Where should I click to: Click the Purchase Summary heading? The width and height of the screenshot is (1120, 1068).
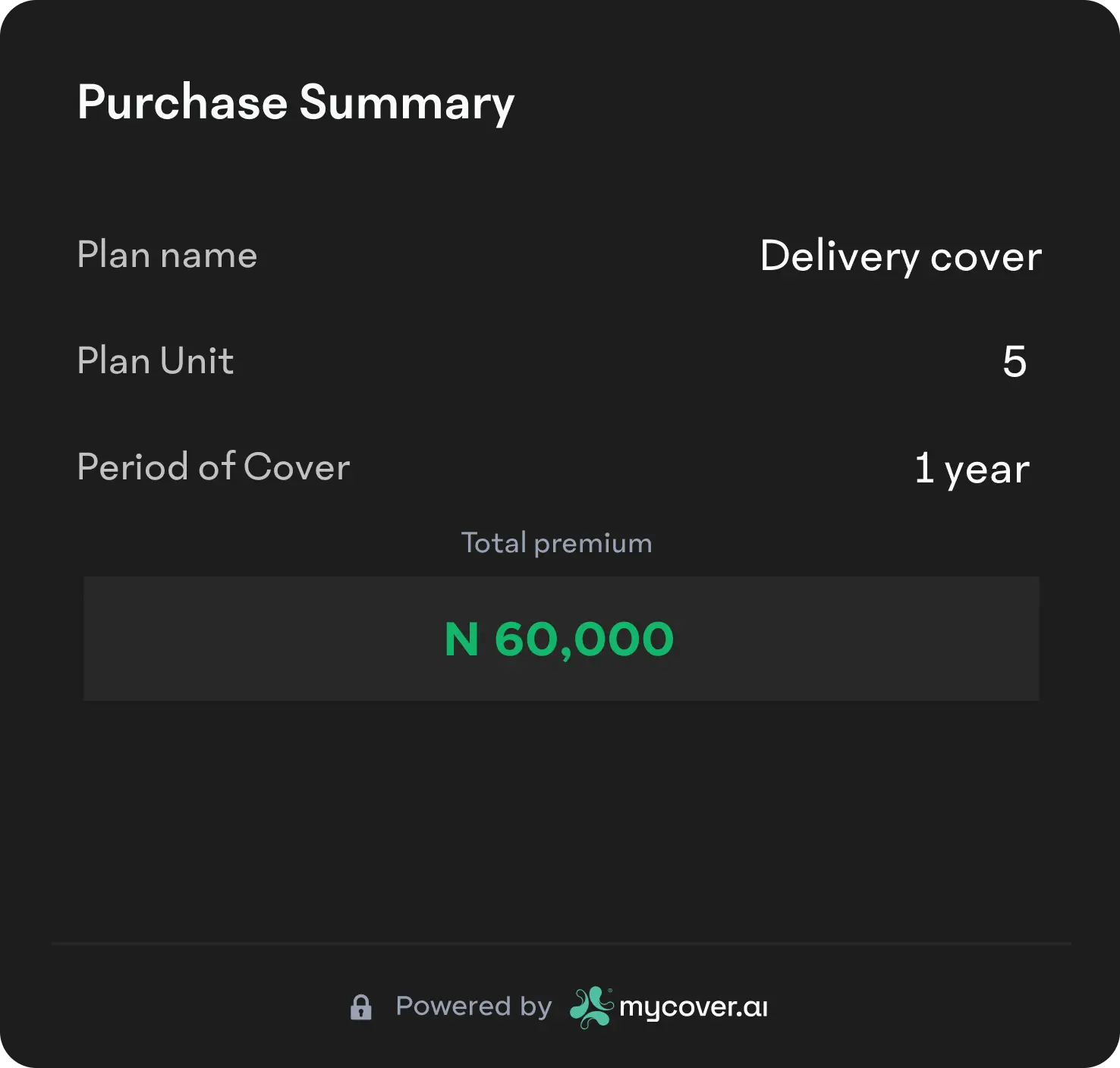point(295,102)
